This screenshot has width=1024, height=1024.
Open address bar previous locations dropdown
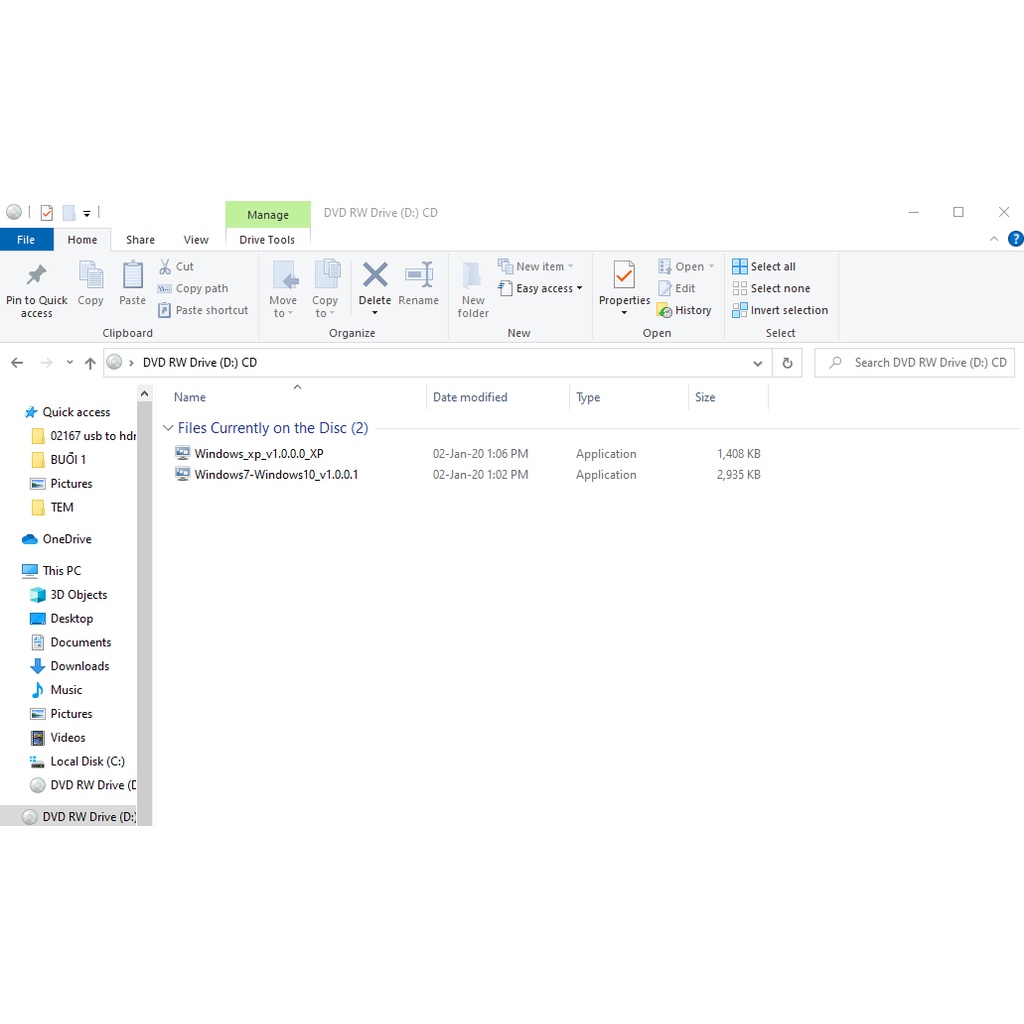click(757, 363)
